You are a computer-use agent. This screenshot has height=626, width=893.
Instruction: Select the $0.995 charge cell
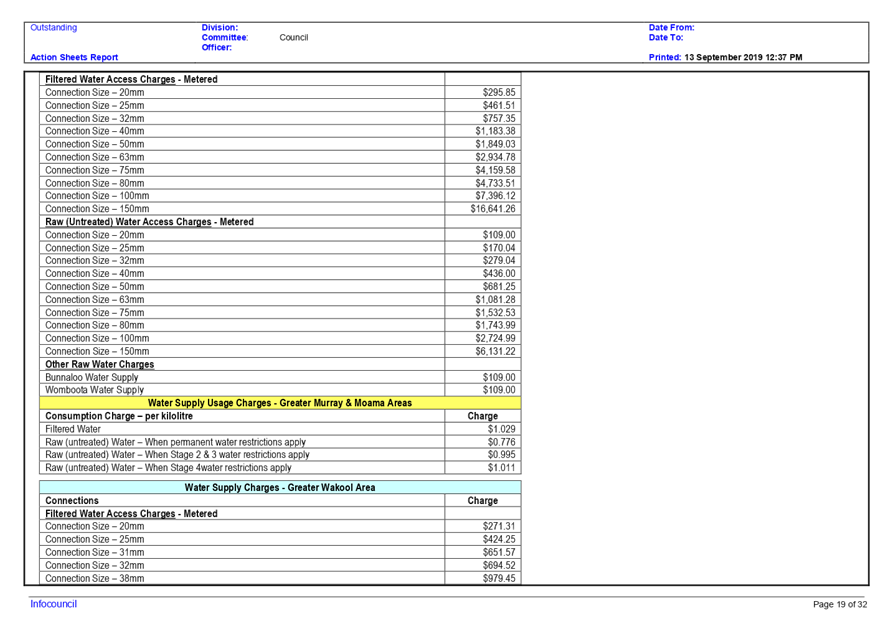[483, 455]
